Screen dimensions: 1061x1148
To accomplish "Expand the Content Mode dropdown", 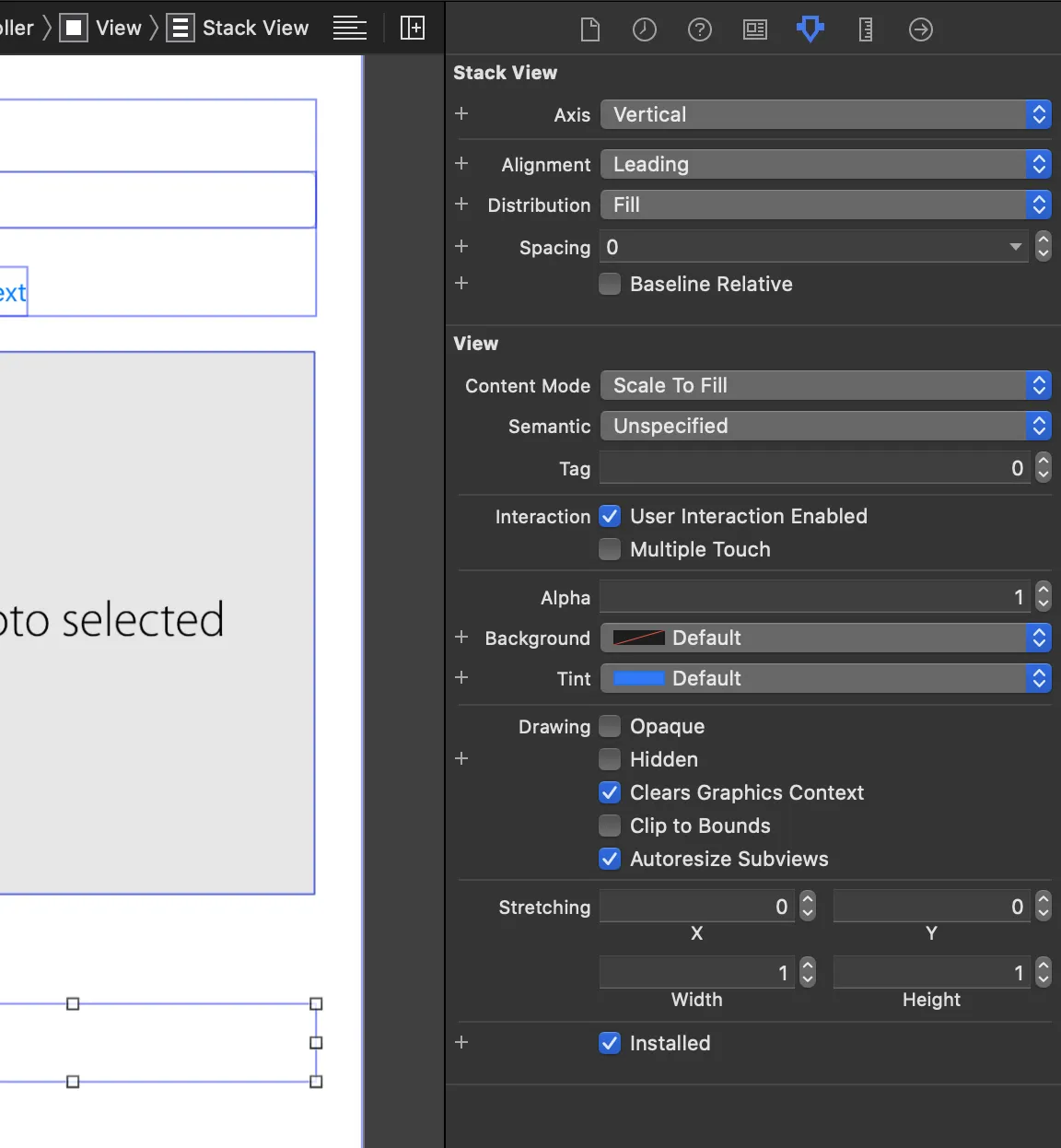I will [x=825, y=385].
